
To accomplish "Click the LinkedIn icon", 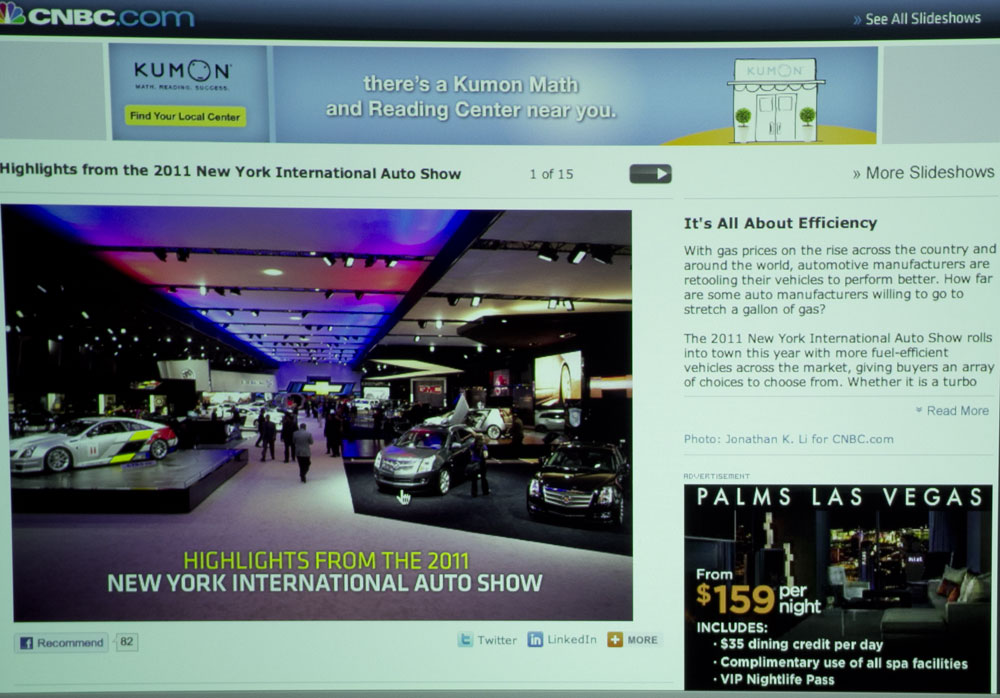I will tap(535, 639).
